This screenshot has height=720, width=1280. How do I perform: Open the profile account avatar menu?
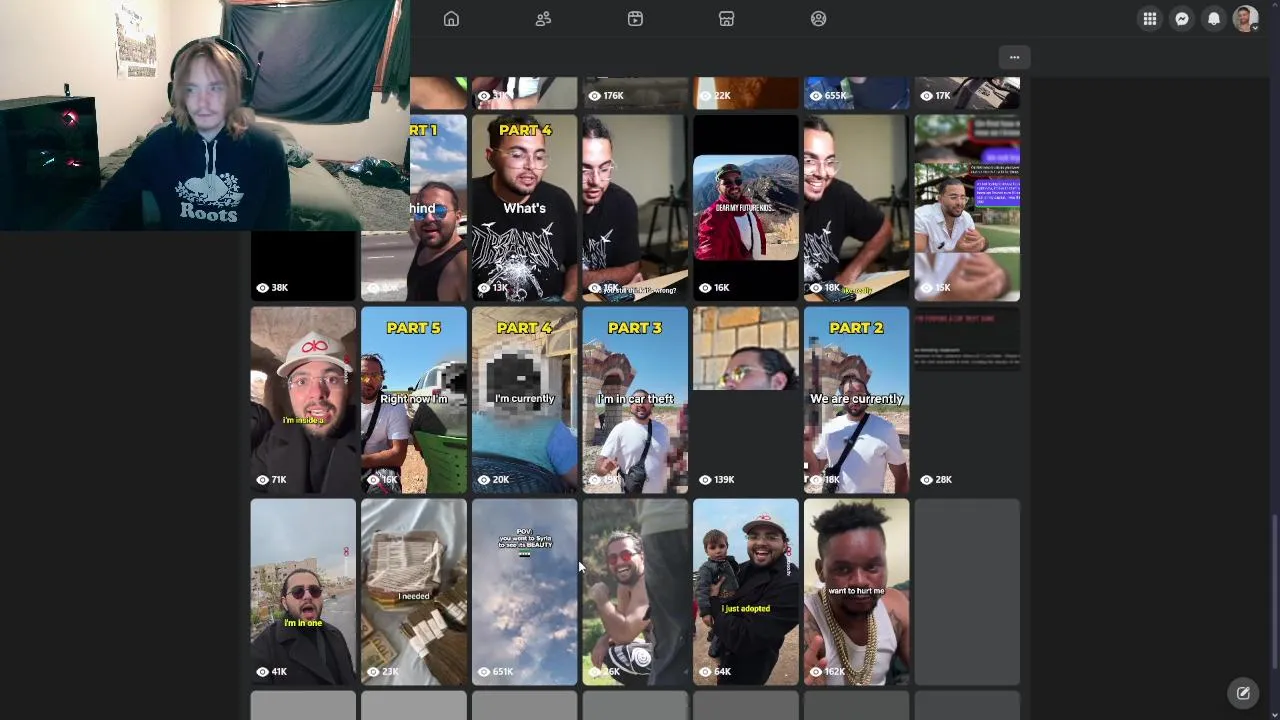click(1245, 19)
